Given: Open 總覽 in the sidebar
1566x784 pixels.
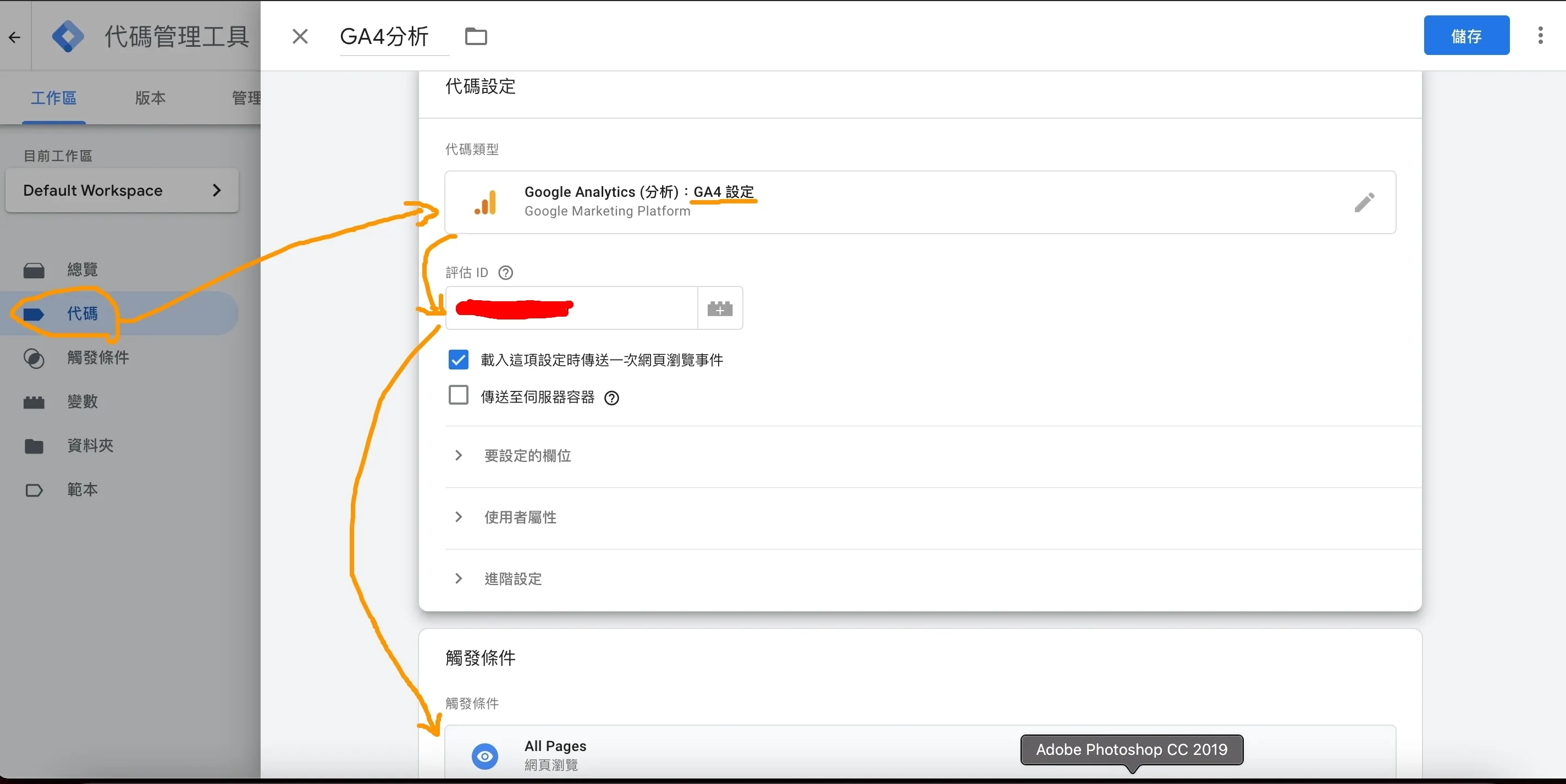Looking at the screenshot, I should 119,270.
